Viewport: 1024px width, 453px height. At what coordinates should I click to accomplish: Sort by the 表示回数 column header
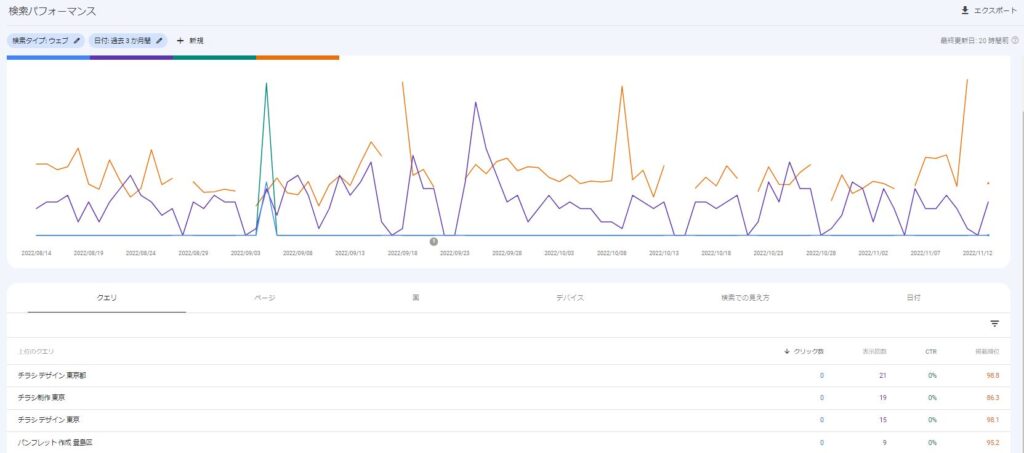[874, 351]
